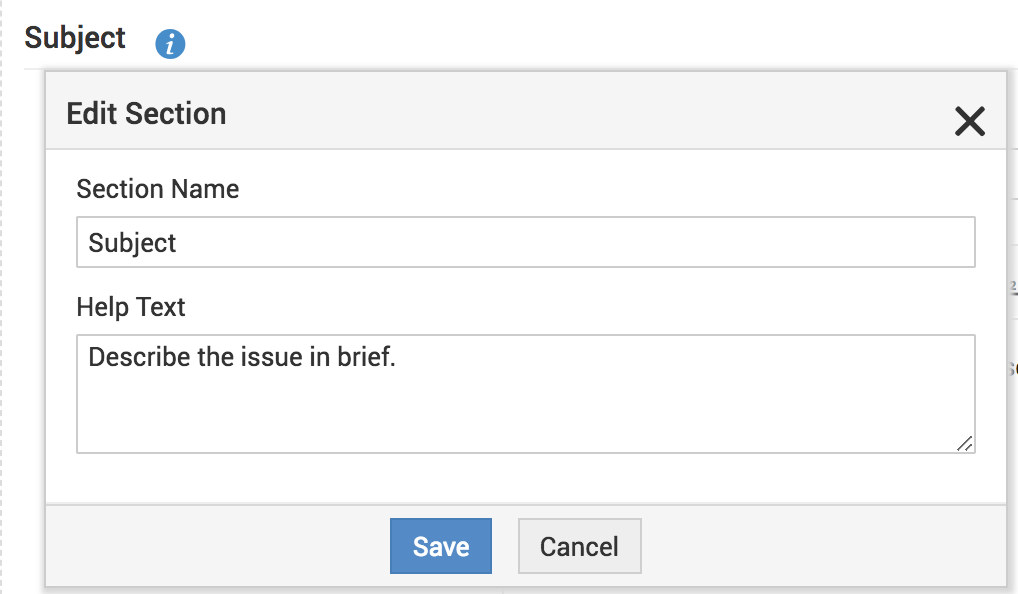This screenshot has height=594, width=1018.
Task: Click the textarea resize handle
Action: coord(964,443)
